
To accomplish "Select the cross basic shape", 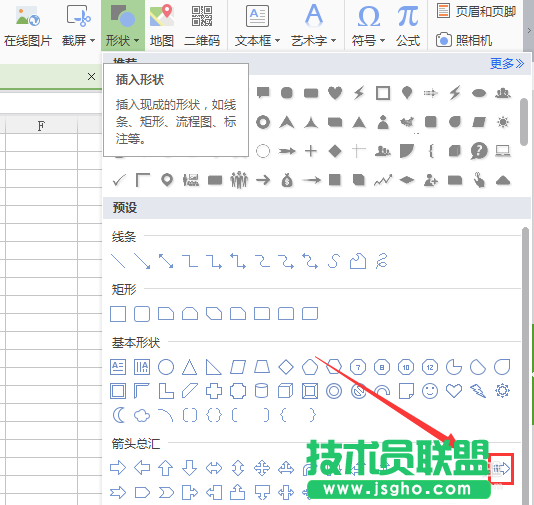I will [x=214, y=391].
